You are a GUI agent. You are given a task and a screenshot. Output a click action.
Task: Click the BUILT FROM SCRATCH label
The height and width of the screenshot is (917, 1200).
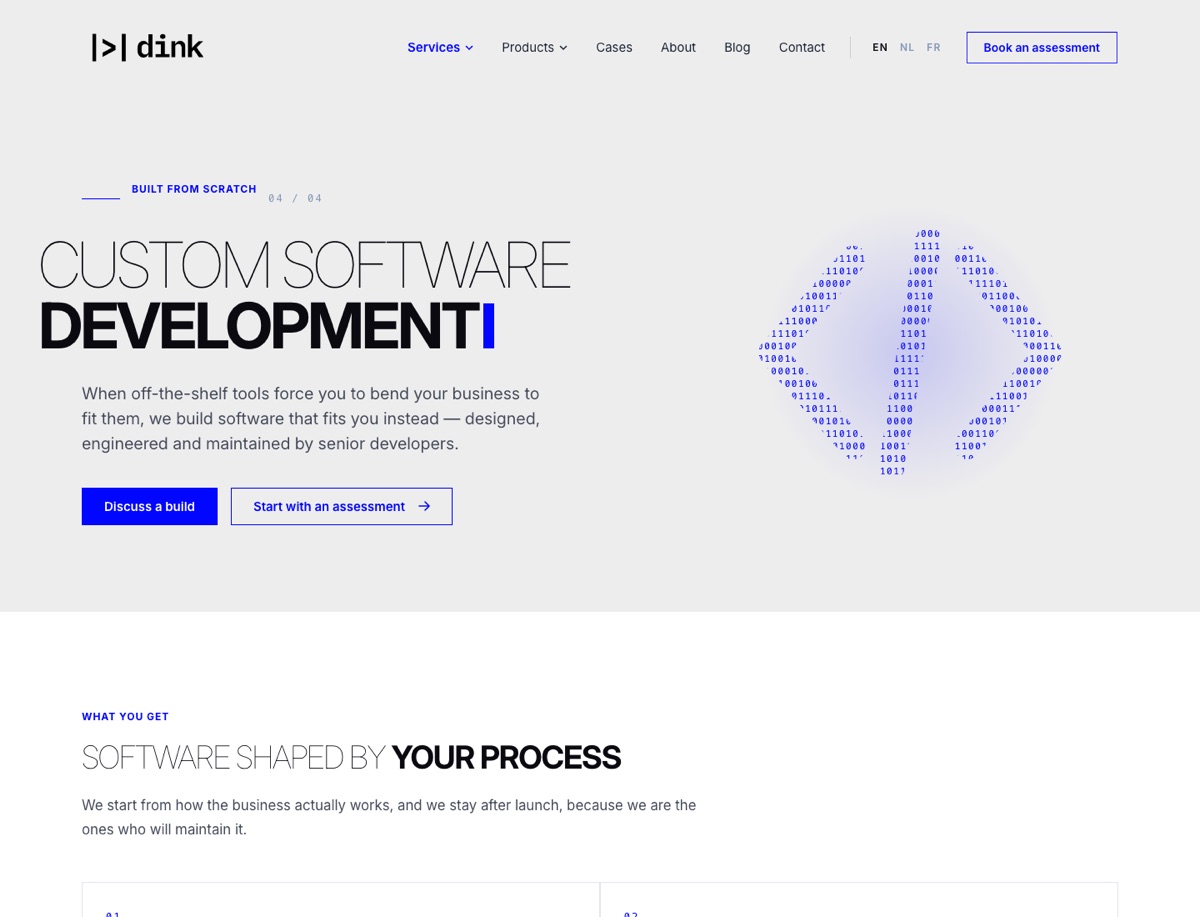click(194, 189)
